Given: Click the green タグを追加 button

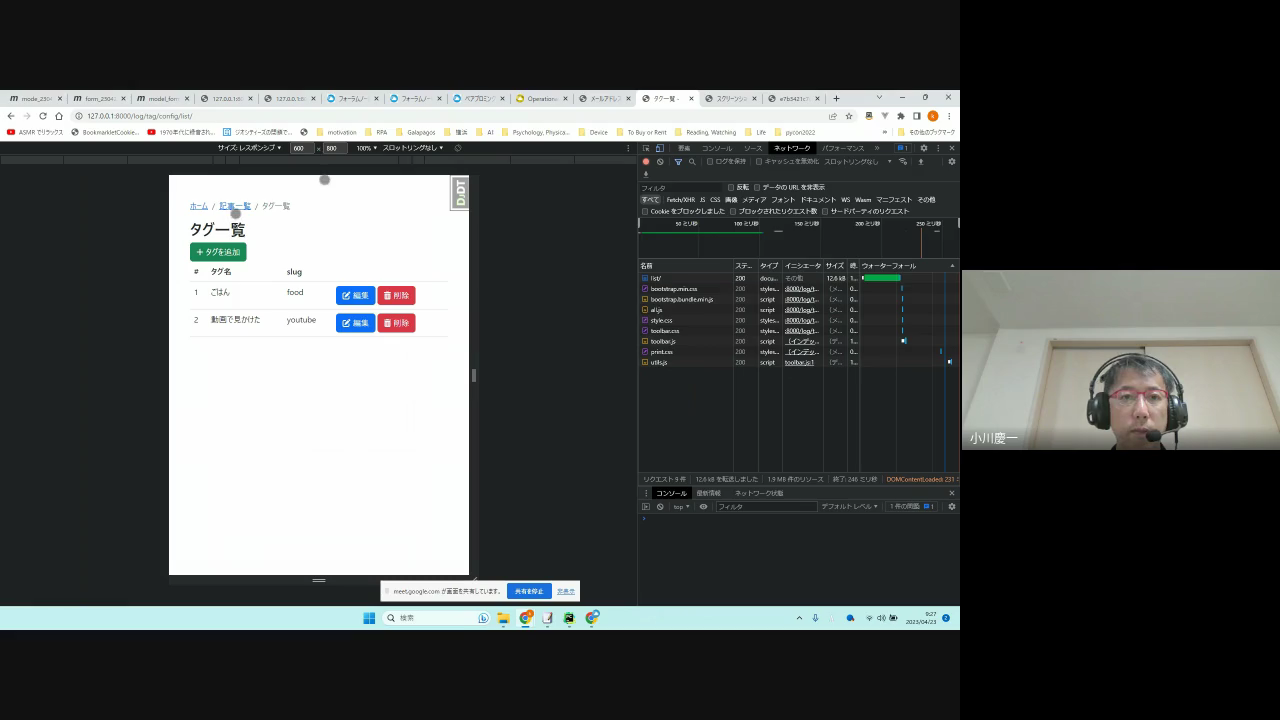Looking at the screenshot, I should click(x=218, y=252).
